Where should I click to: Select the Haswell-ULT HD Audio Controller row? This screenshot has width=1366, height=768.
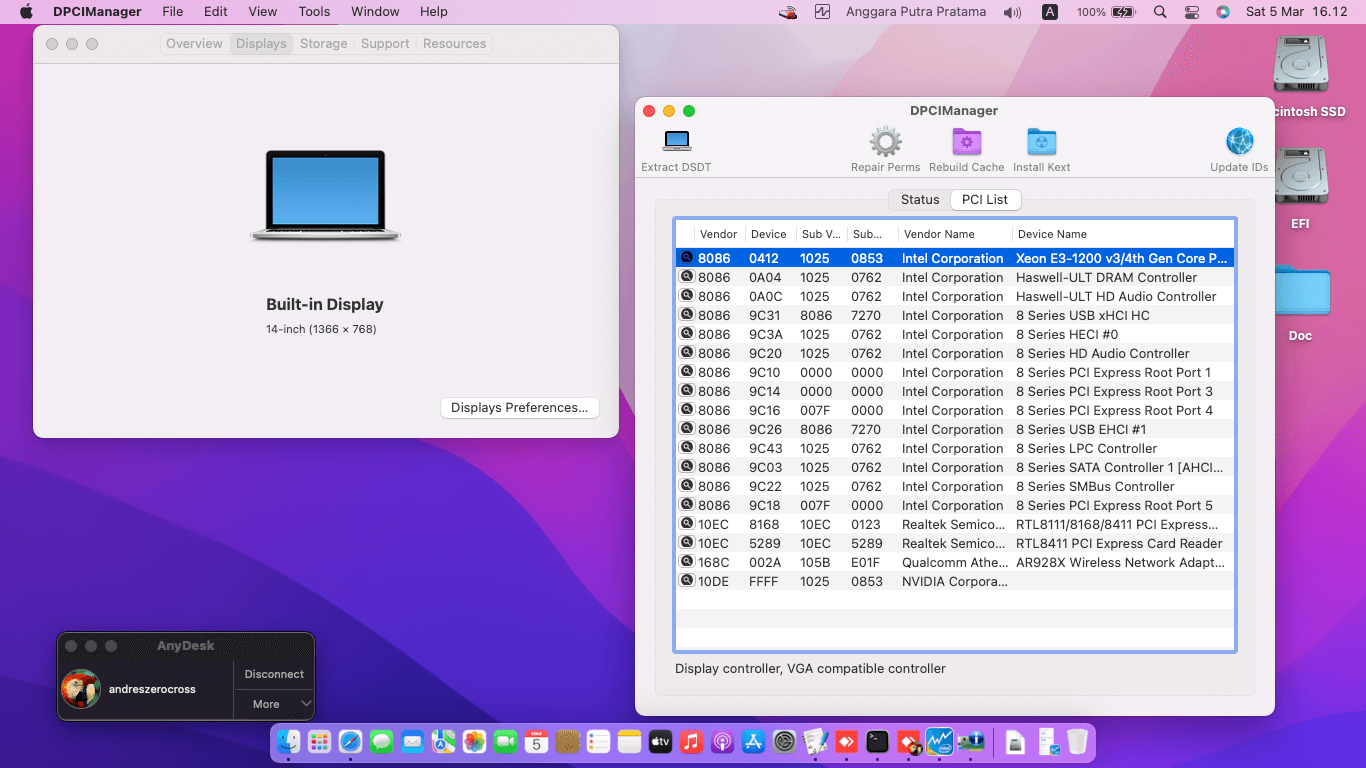click(955, 296)
